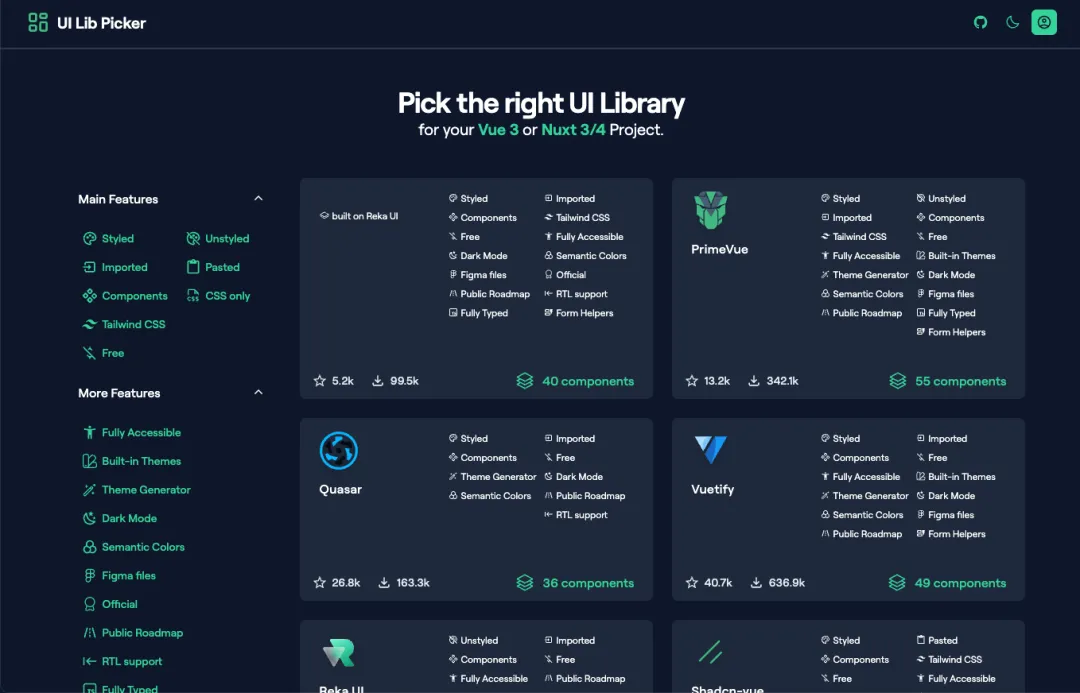Click the 99.5k downloads count
Image resolution: width=1080 pixels, height=693 pixels.
point(404,381)
